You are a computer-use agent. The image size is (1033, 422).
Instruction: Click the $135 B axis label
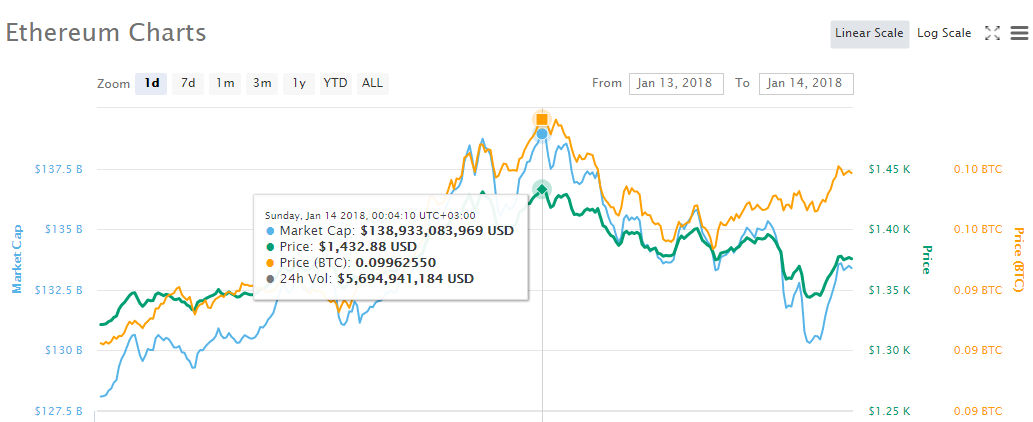[x=63, y=229]
